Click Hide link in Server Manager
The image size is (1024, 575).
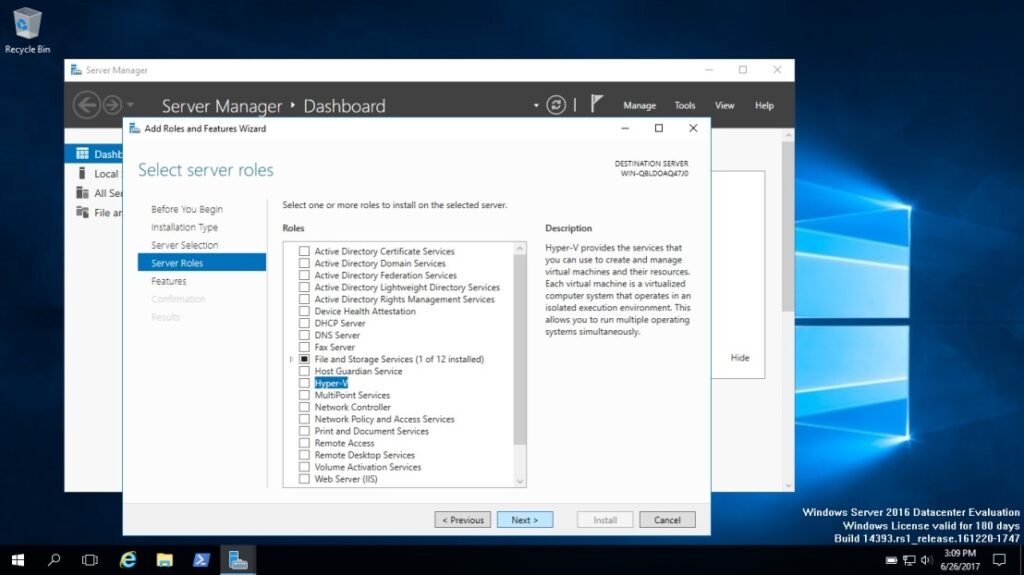click(740, 357)
